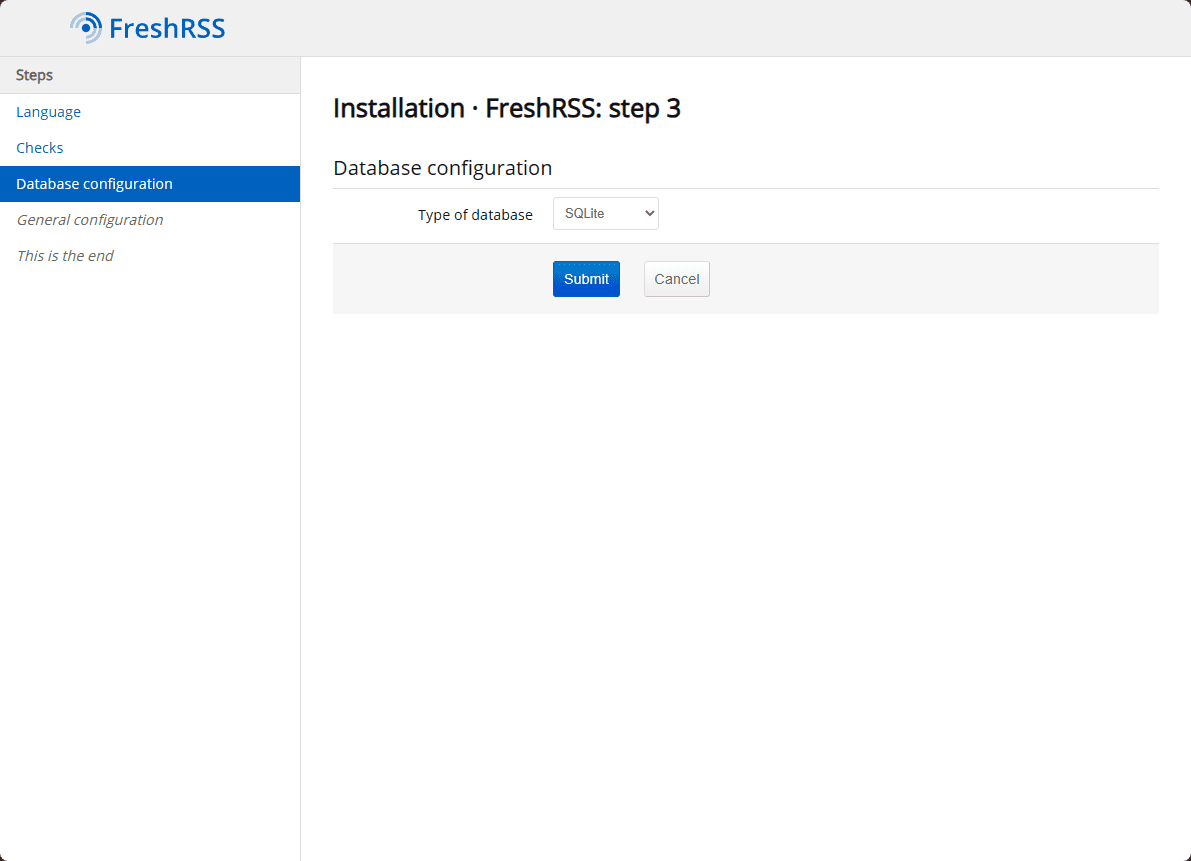Screen dimensions: 1191x861
Task: Open the Type of database dropdown
Action: 605,214
